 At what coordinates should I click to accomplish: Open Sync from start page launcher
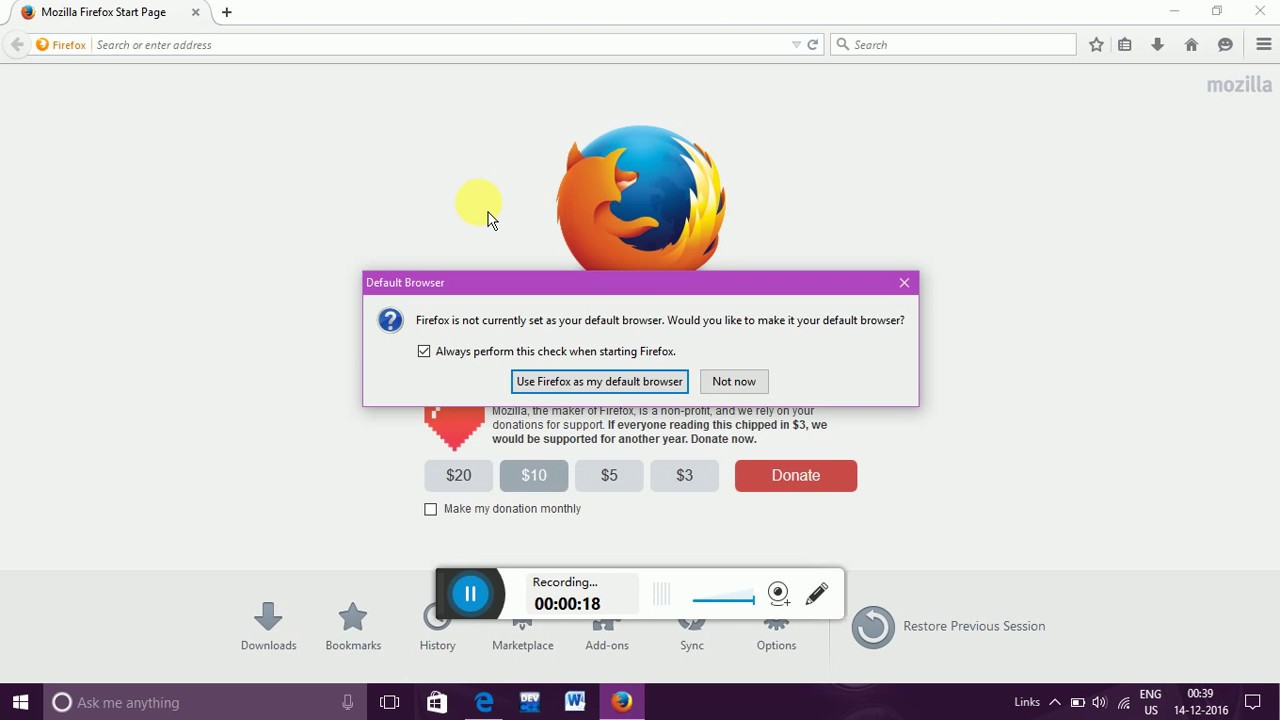coord(692,636)
